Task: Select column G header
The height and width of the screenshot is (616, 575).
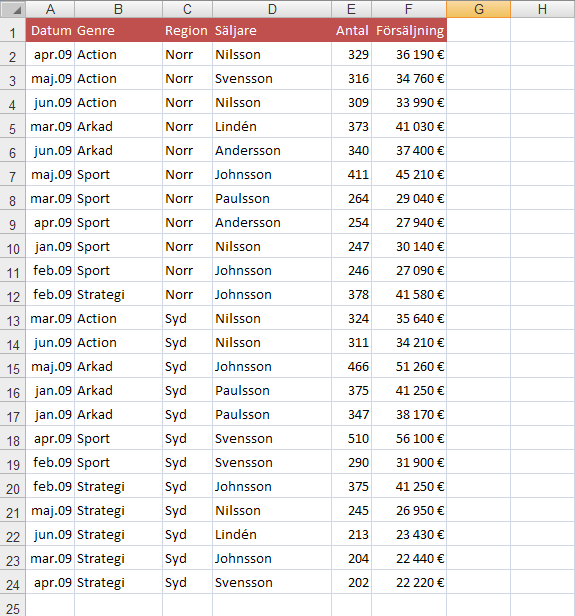Action: 478,9
